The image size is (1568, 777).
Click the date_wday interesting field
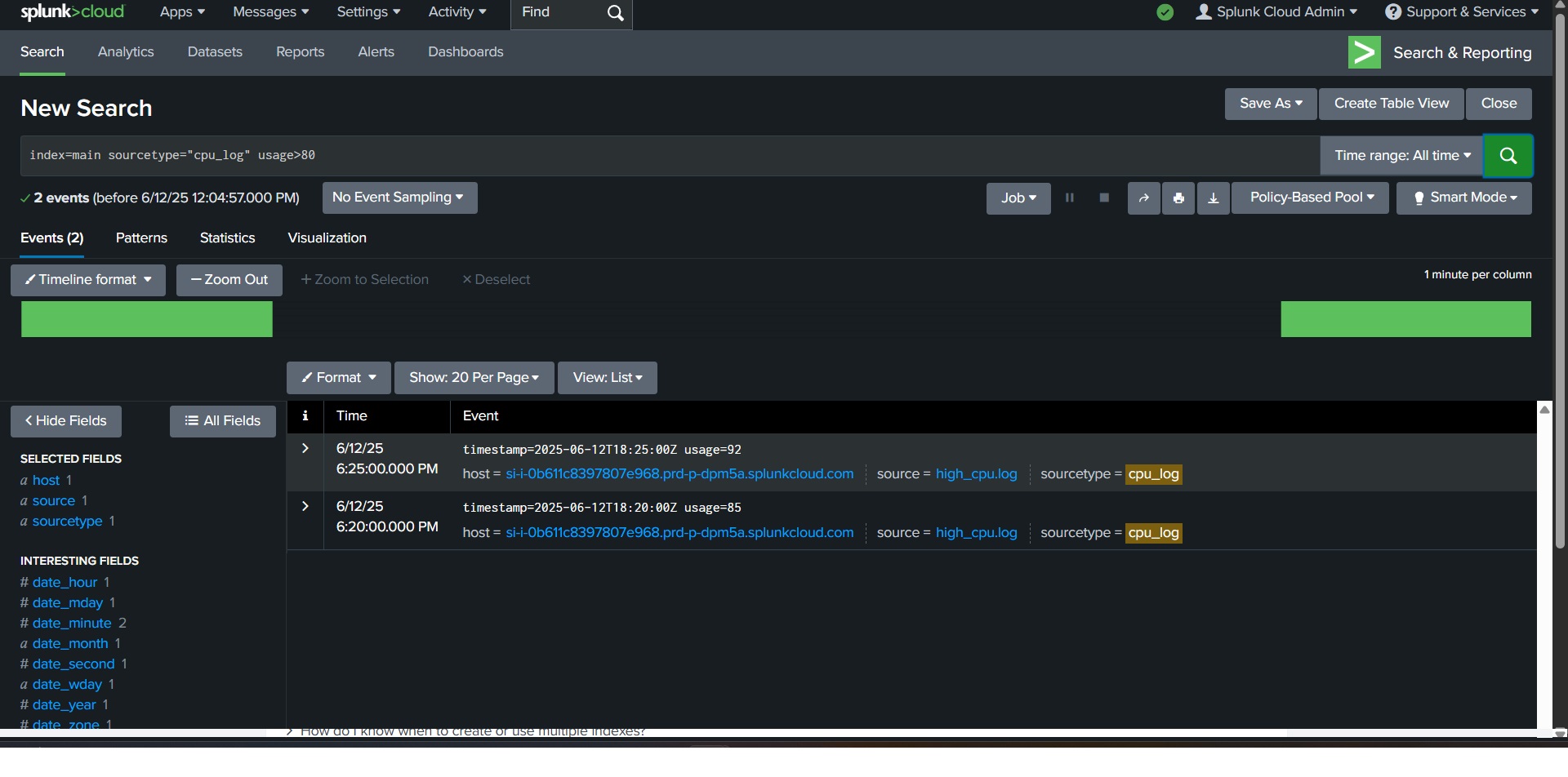68,685
